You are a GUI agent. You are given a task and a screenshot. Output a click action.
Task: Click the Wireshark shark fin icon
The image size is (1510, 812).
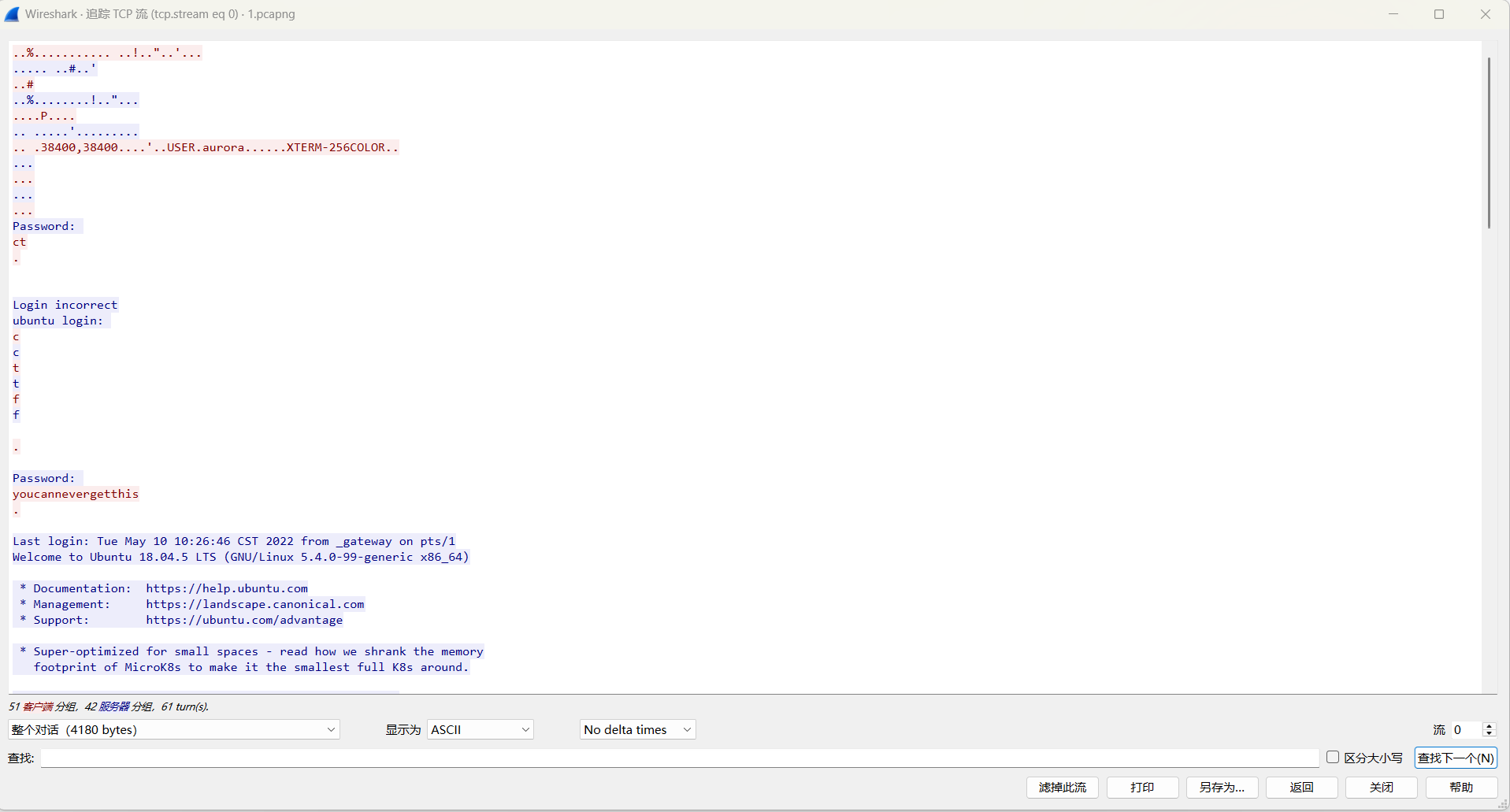(12, 14)
